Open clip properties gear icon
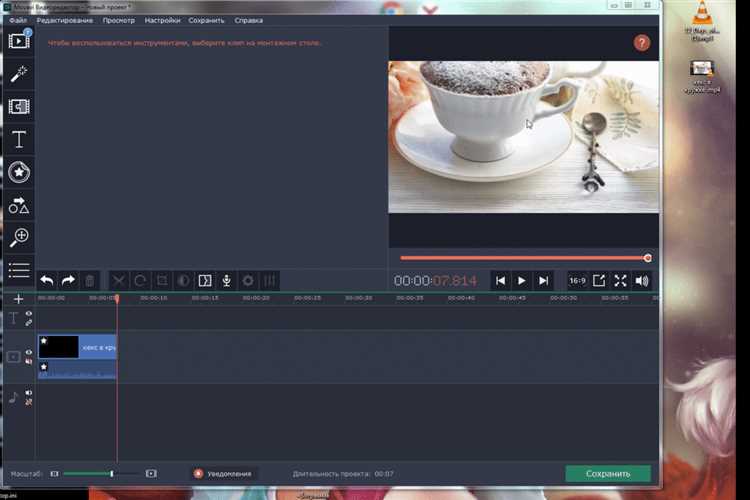 tap(248, 281)
